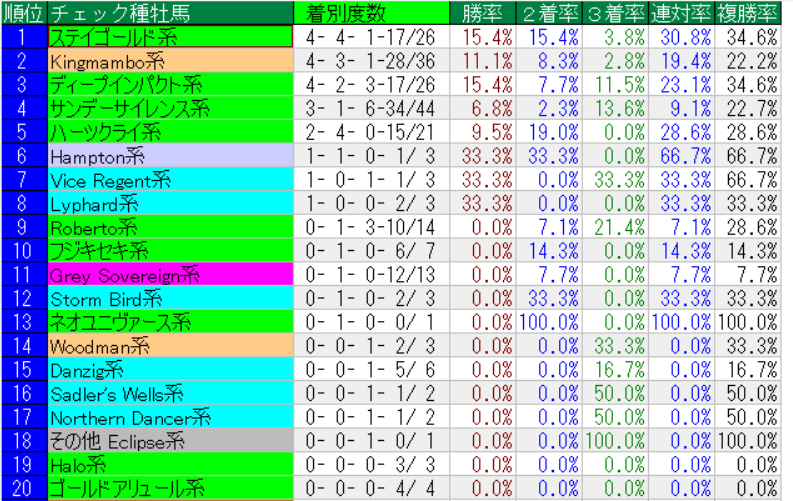Click the magenta Grey Sovereign系 cell
The height and width of the screenshot is (501, 793).
pos(170,274)
